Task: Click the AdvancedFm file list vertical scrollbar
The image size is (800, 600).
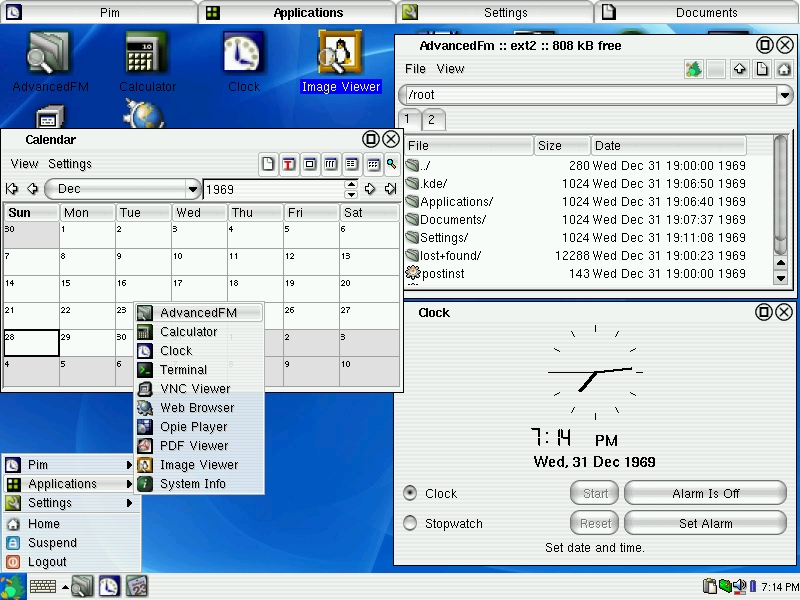Action: tap(781, 200)
